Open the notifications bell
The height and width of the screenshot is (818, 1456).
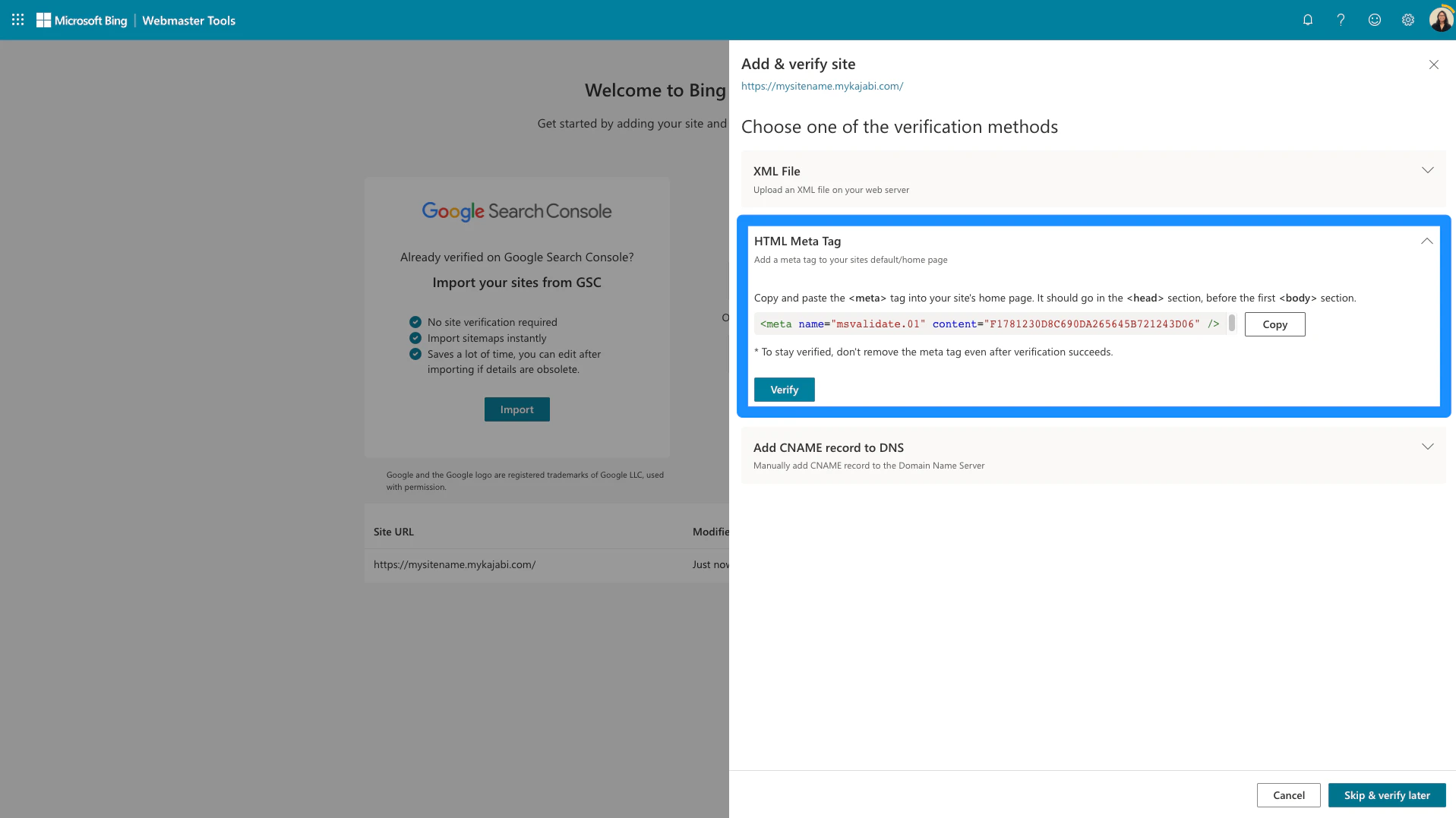(1307, 20)
